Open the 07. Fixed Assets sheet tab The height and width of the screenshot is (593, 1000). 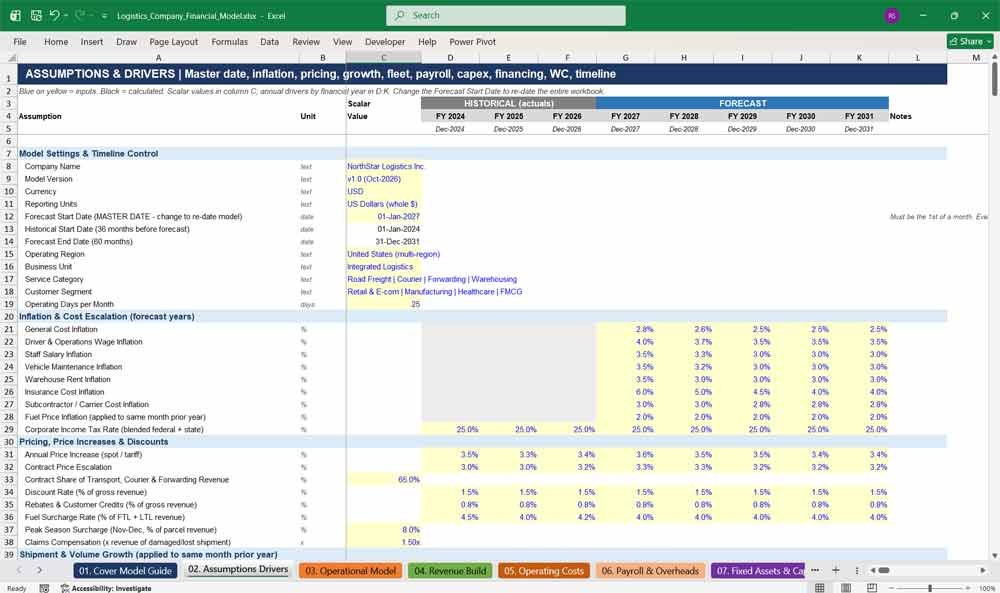tap(759, 571)
